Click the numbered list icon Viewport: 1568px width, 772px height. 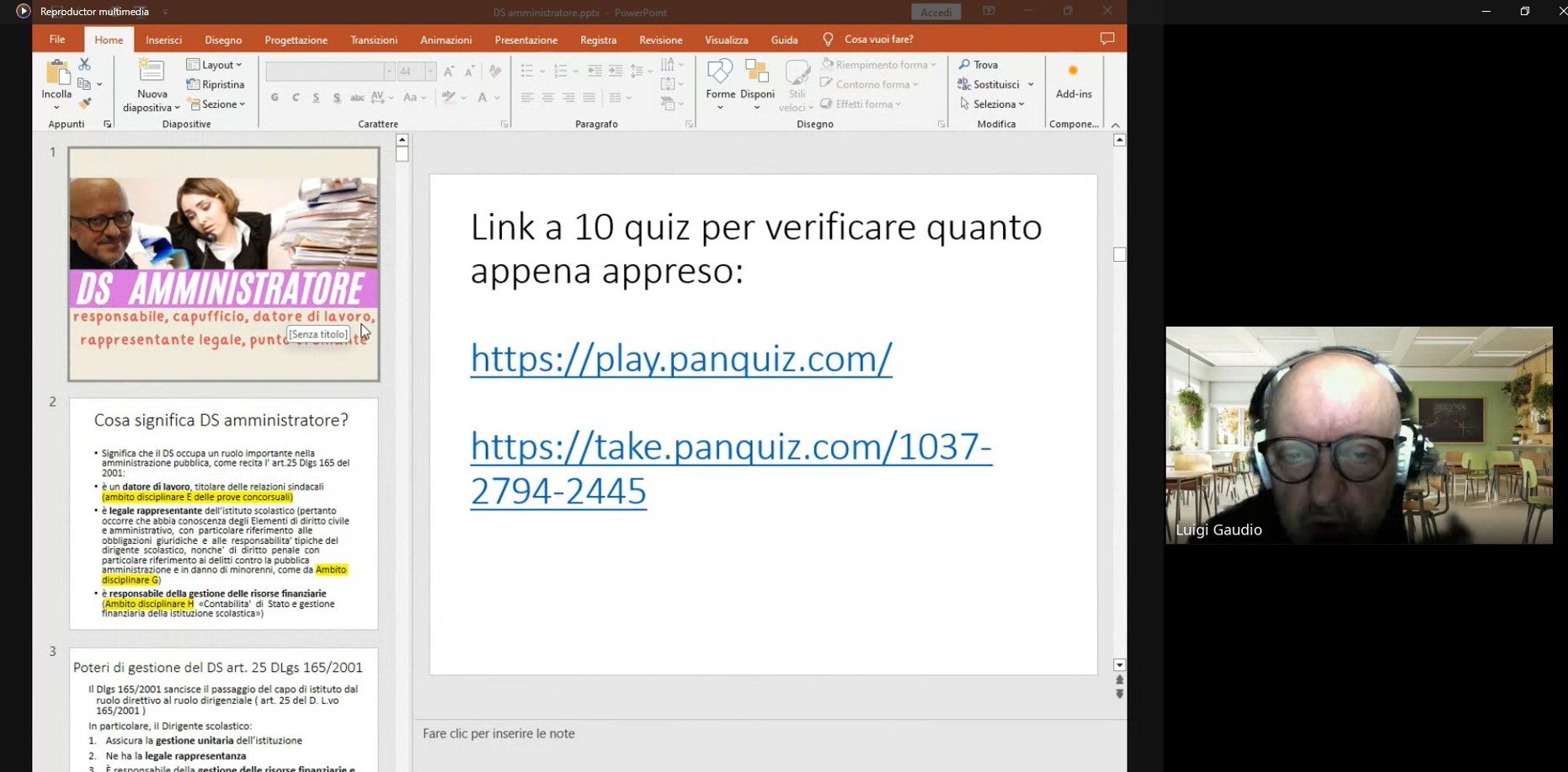561,72
